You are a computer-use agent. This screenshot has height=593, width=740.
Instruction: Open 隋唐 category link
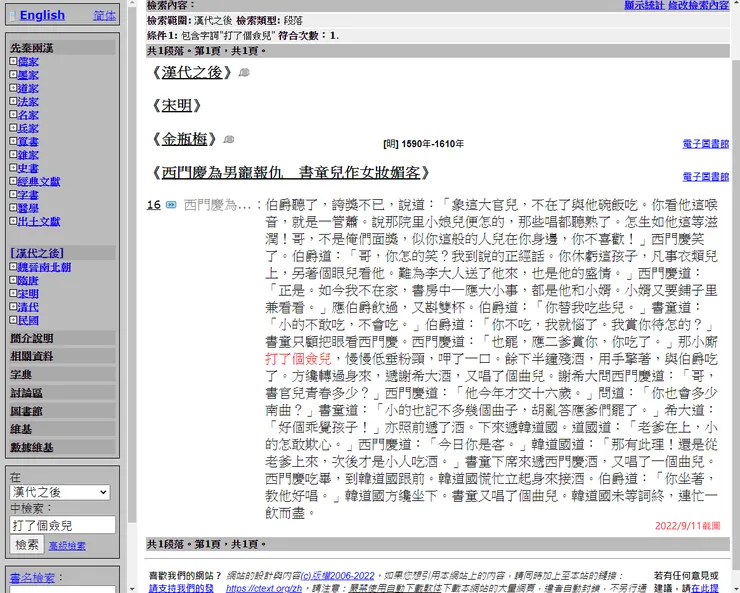28,280
